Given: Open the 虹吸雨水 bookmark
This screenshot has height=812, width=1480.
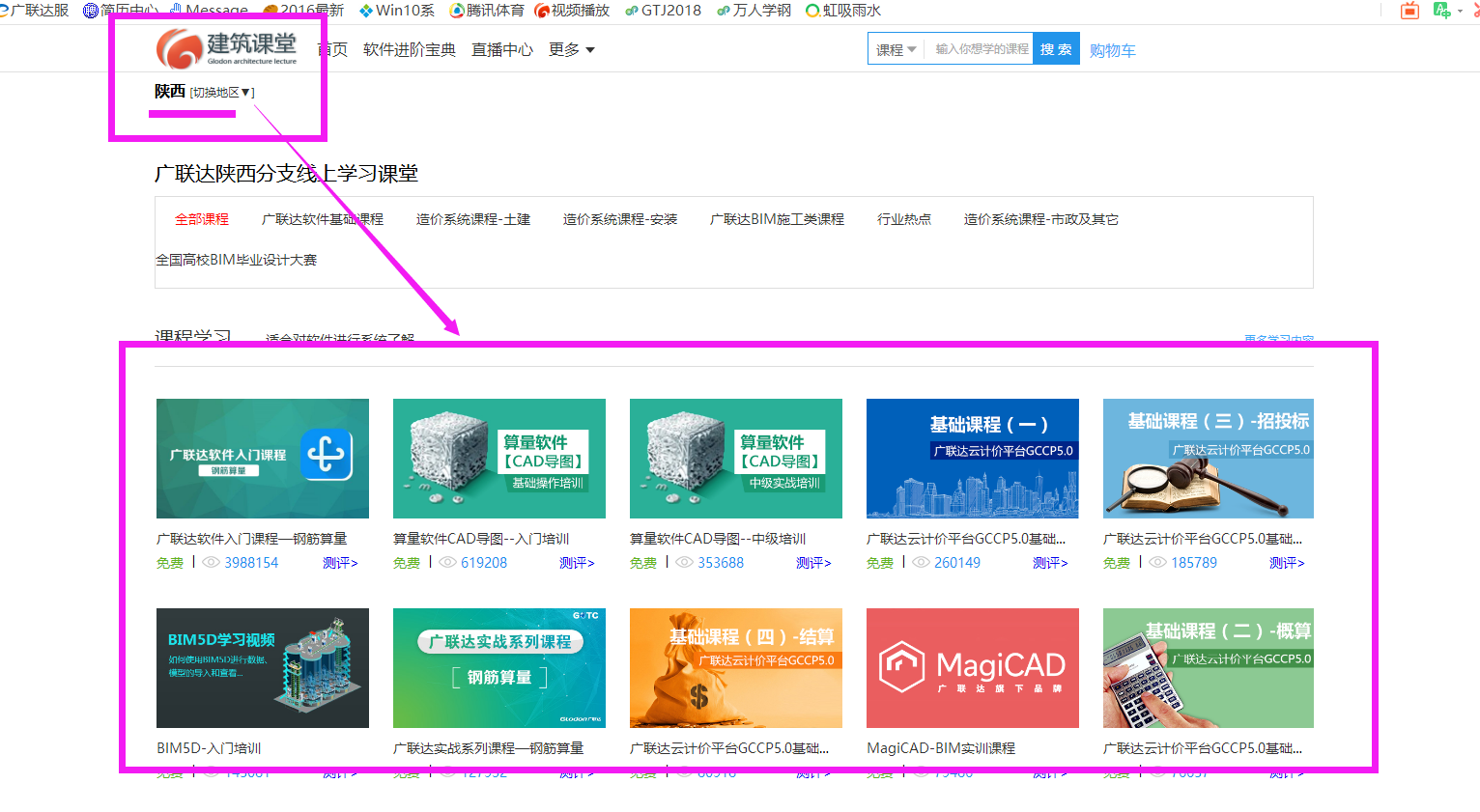Looking at the screenshot, I should pos(843,10).
